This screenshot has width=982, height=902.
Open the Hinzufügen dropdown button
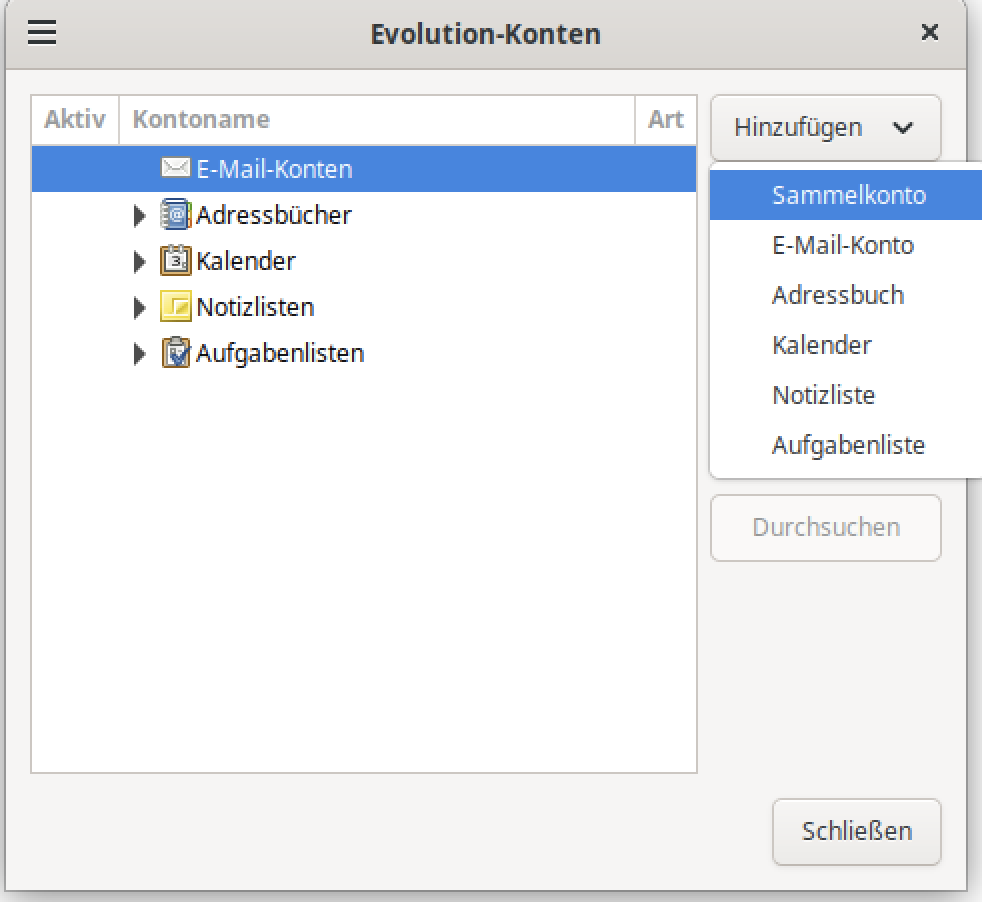(825, 128)
